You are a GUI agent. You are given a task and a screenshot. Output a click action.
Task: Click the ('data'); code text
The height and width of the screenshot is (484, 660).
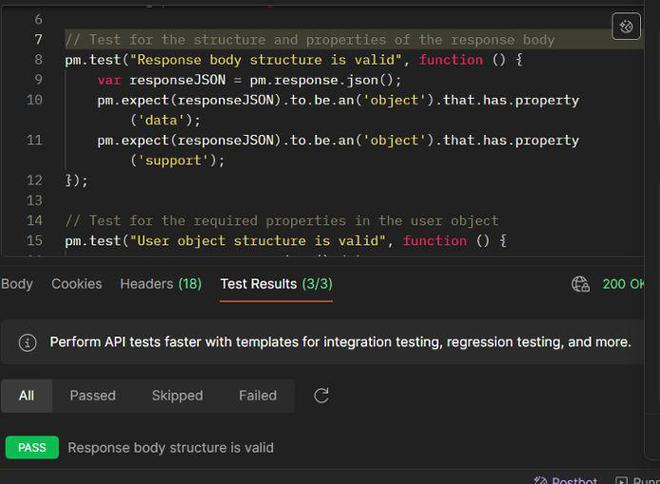click(165, 120)
